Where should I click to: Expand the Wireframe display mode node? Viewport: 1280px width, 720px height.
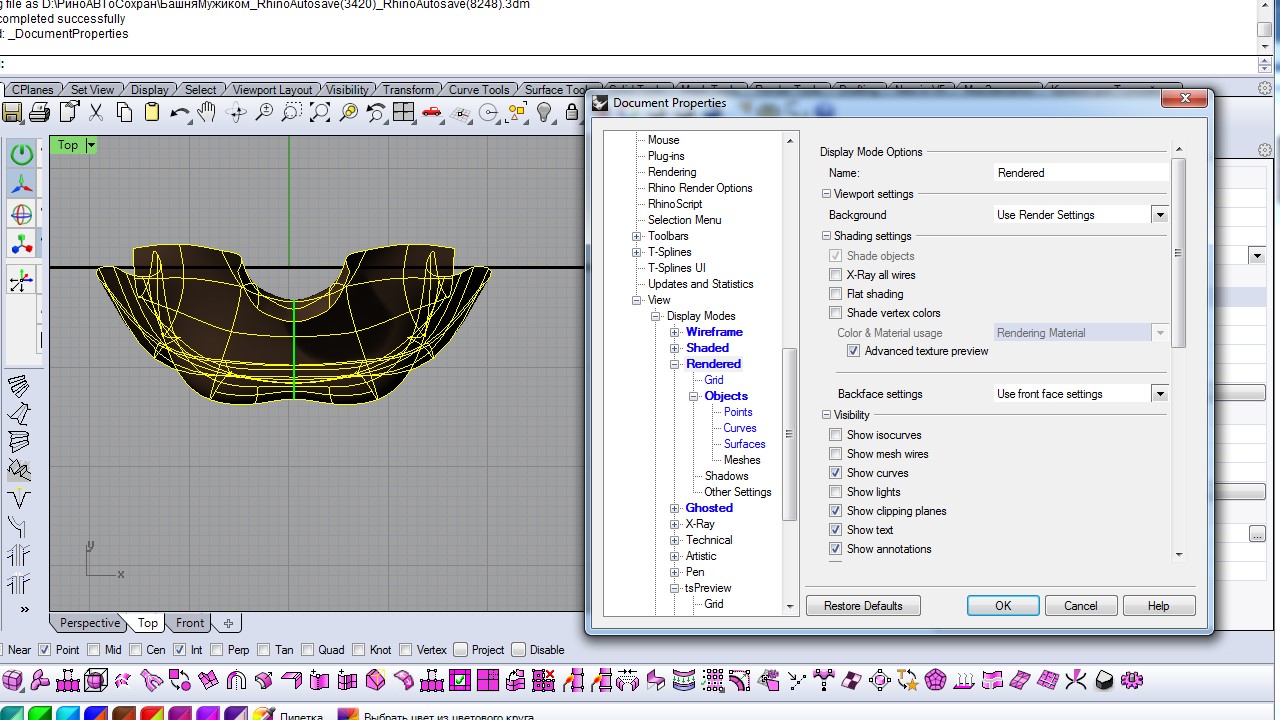point(675,332)
